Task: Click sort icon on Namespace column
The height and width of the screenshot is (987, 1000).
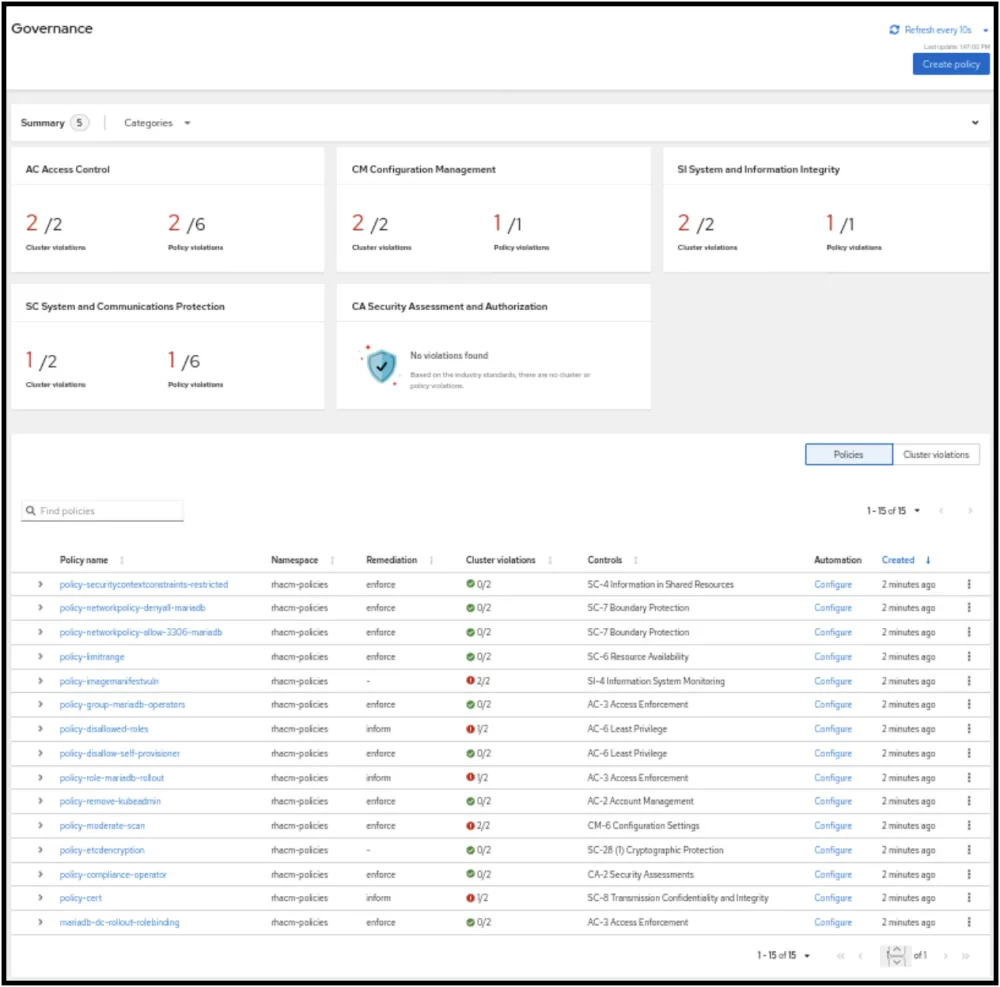Action: (x=332, y=561)
